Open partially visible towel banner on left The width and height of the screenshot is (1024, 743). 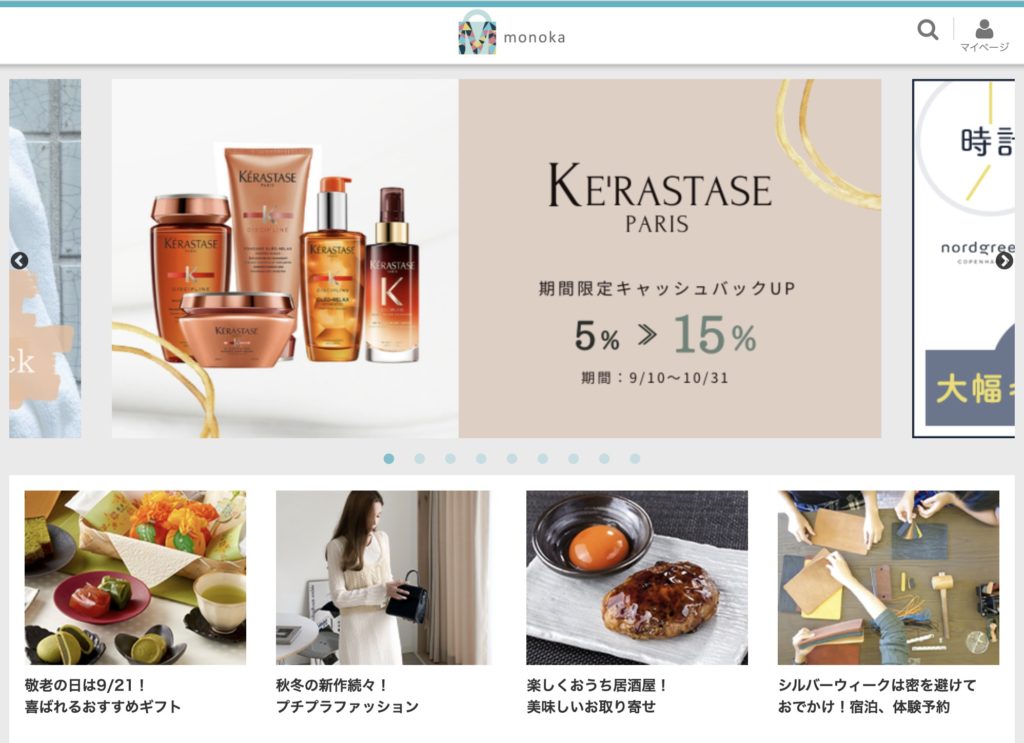click(45, 259)
